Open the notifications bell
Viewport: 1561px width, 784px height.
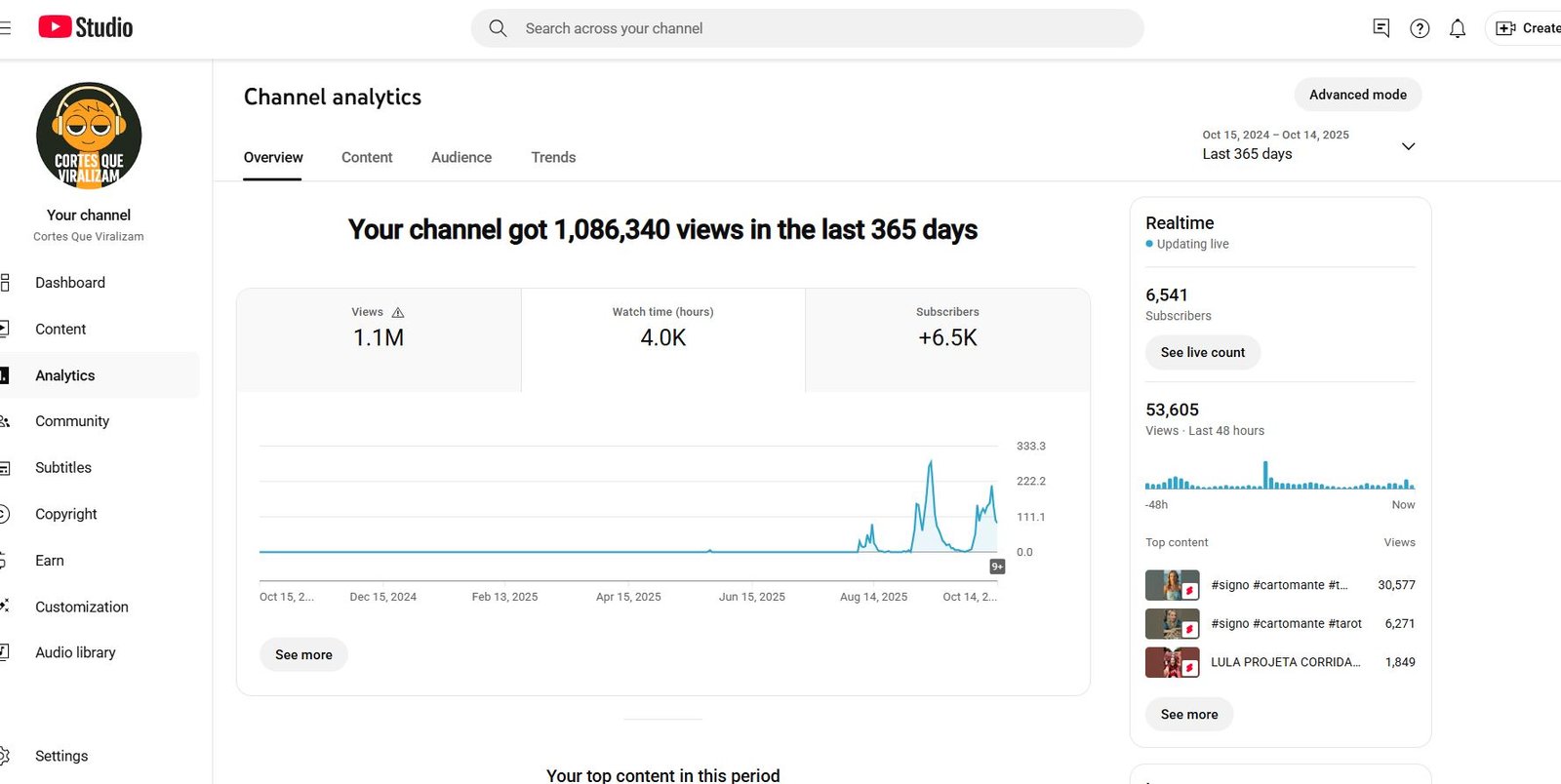point(1458,28)
